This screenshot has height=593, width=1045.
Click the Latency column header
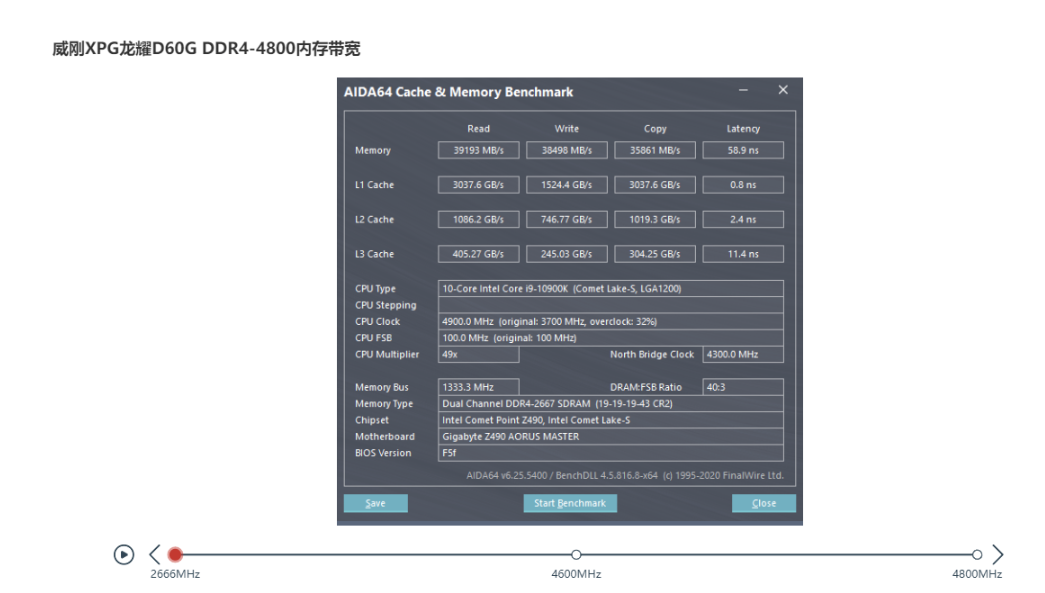pos(743,129)
